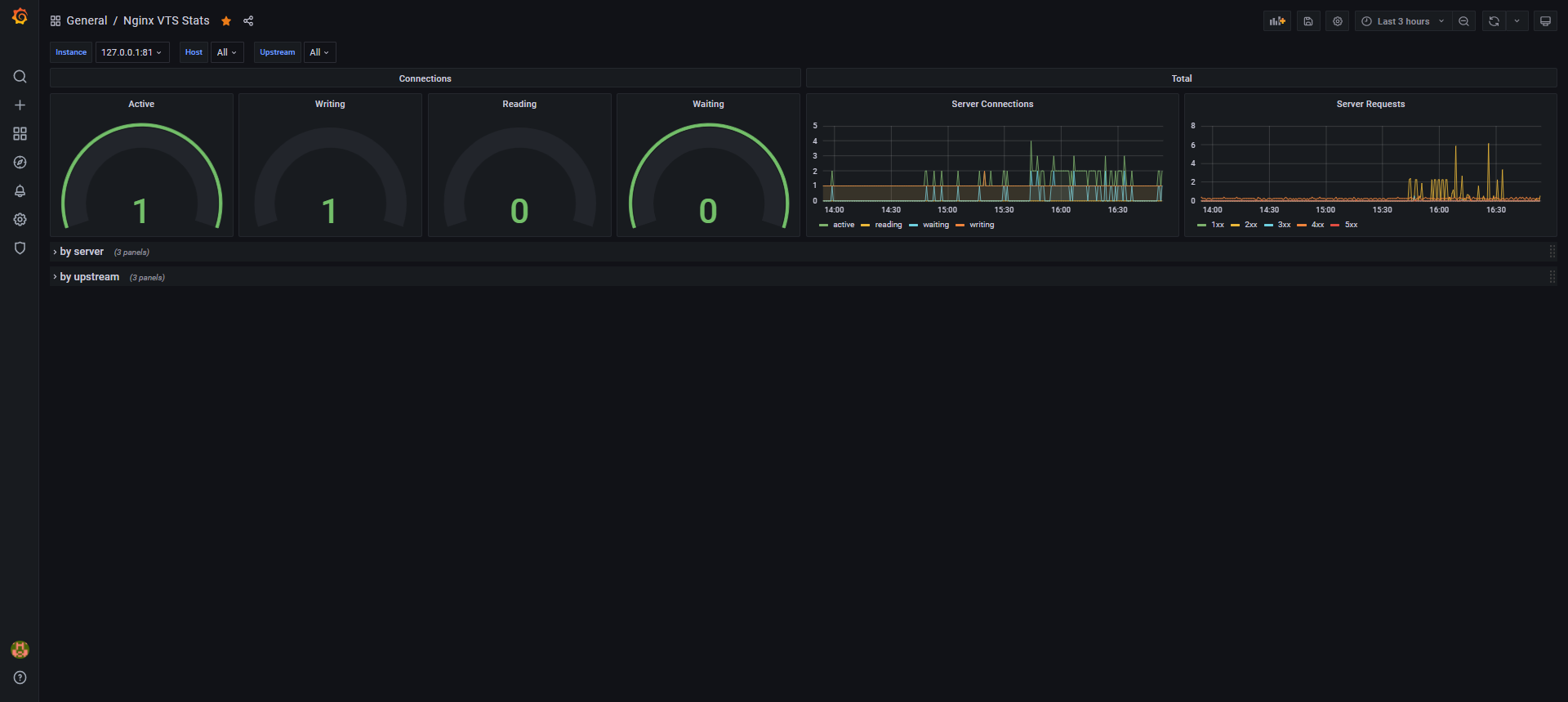
Task: Open the Upstream variable dropdown
Action: tap(319, 52)
